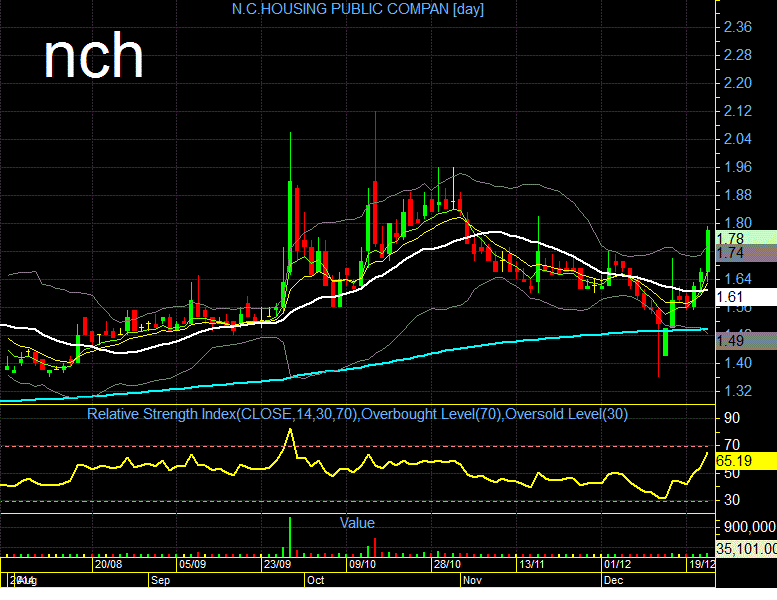Click the RSI peak above the 70 line
Viewport: 777px width, 600px height.
(x=290, y=430)
